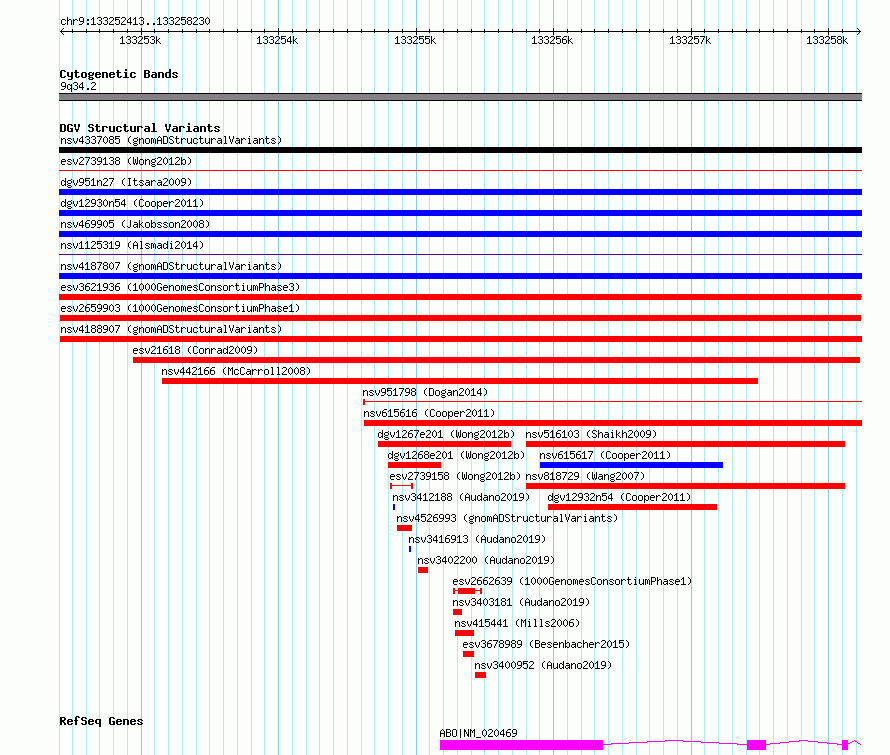The height and width of the screenshot is (755, 890).
Task: Click the nsv4337085 gnomADStructuralVariants label
Action: (x=171, y=140)
